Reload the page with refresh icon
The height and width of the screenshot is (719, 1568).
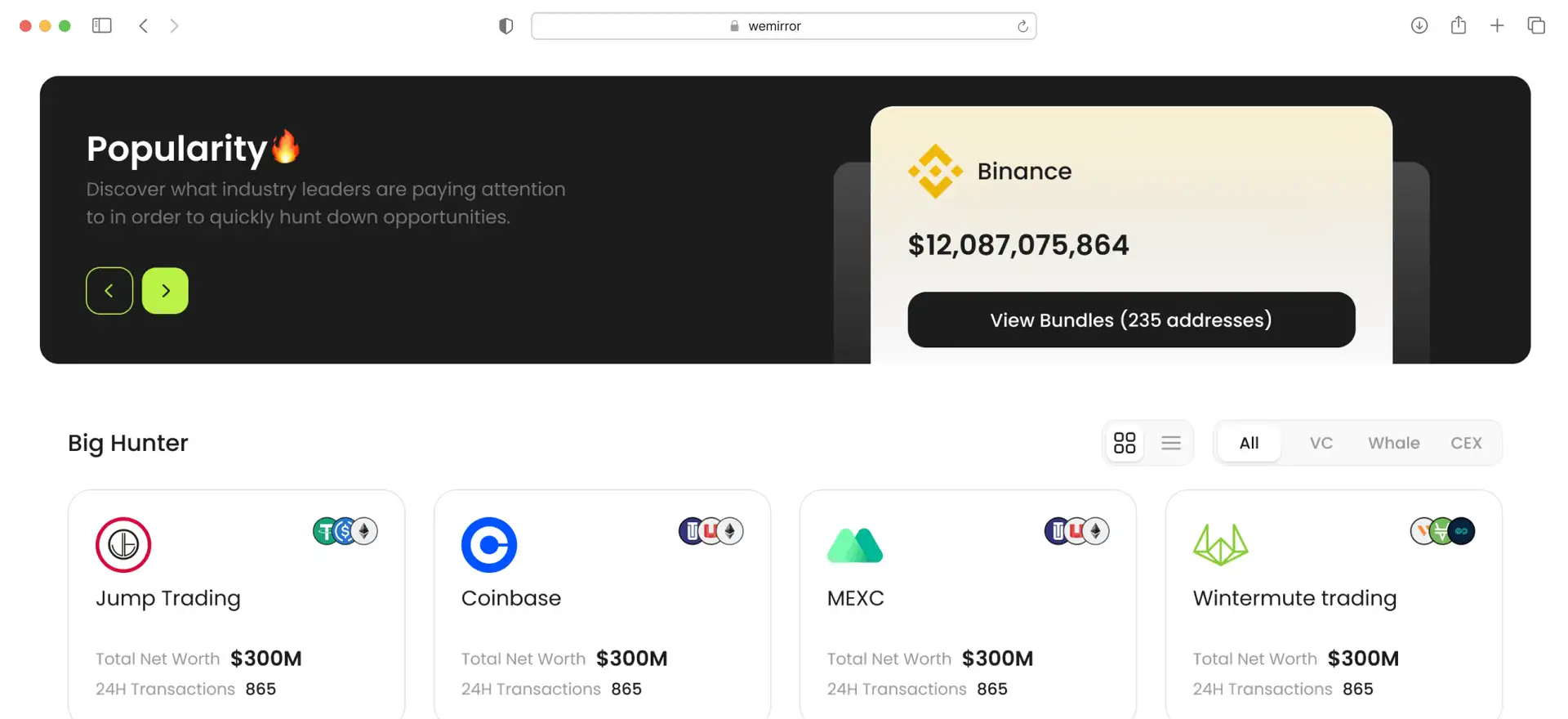point(1022,26)
